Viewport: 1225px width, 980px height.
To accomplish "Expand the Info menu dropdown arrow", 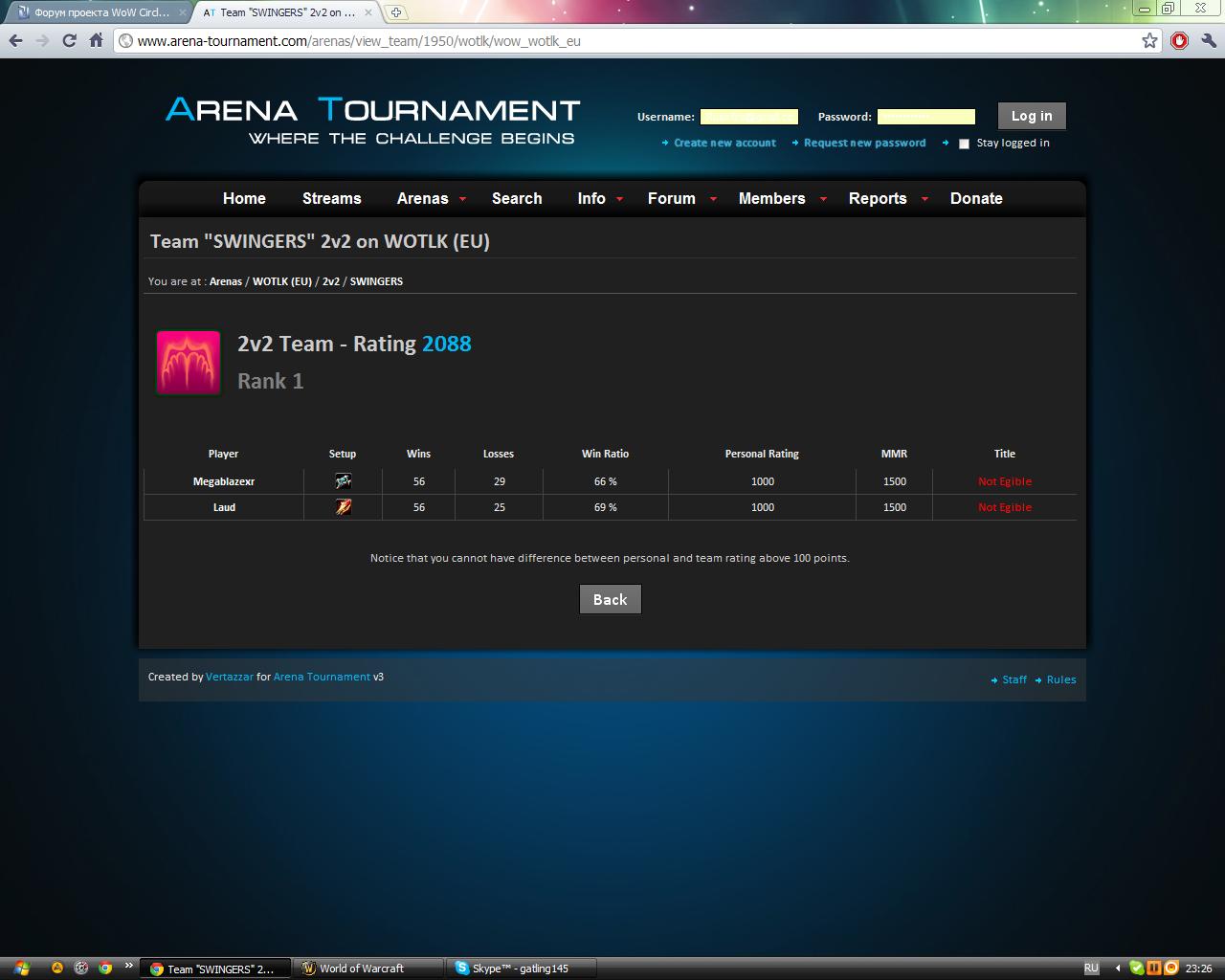I will [x=620, y=199].
